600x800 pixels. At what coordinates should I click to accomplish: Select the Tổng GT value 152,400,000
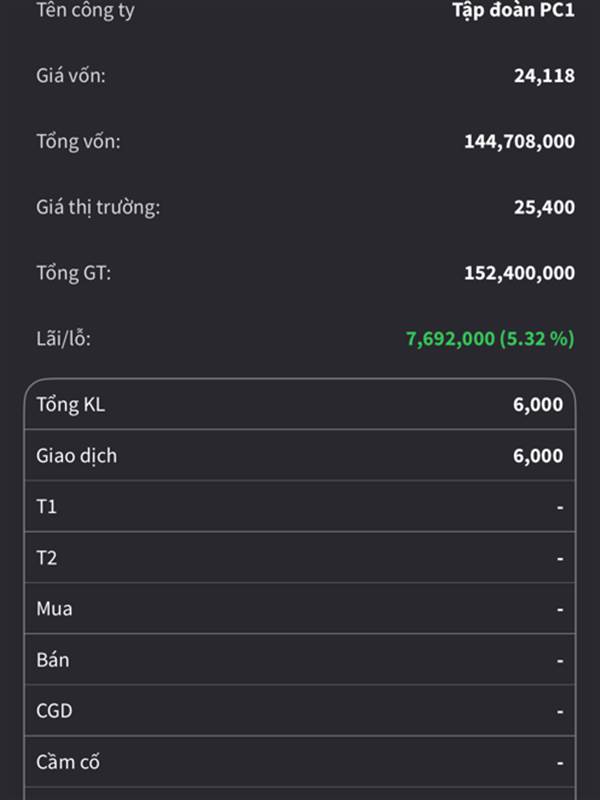click(x=519, y=273)
